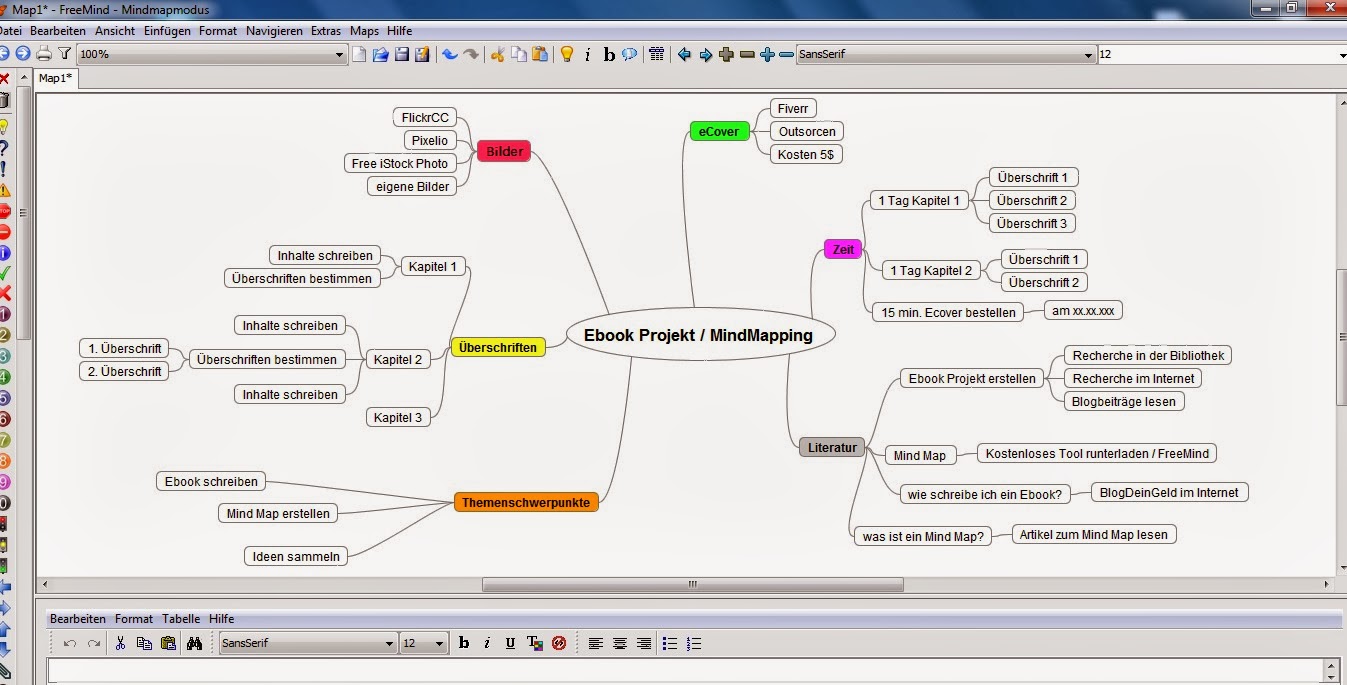Cut using the scissors icon in main toolbar

pos(497,54)
